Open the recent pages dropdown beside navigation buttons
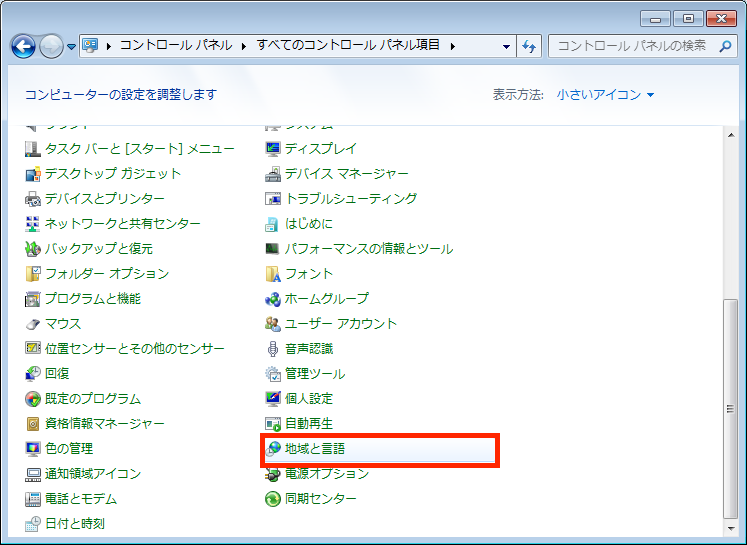The image size is (747, 545). coord(71,47)
